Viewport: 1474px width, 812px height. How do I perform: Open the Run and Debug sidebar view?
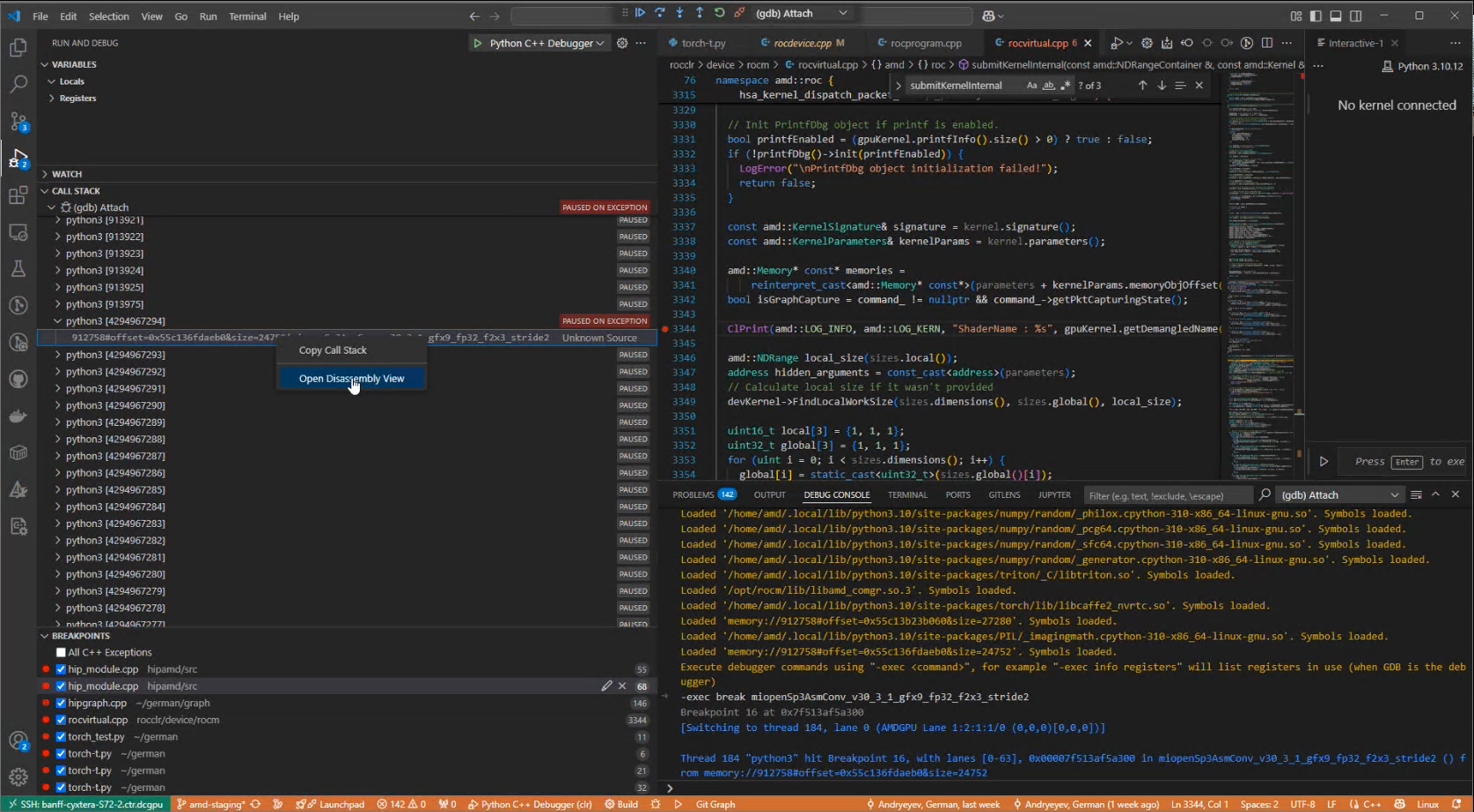(x=18, y=158)
